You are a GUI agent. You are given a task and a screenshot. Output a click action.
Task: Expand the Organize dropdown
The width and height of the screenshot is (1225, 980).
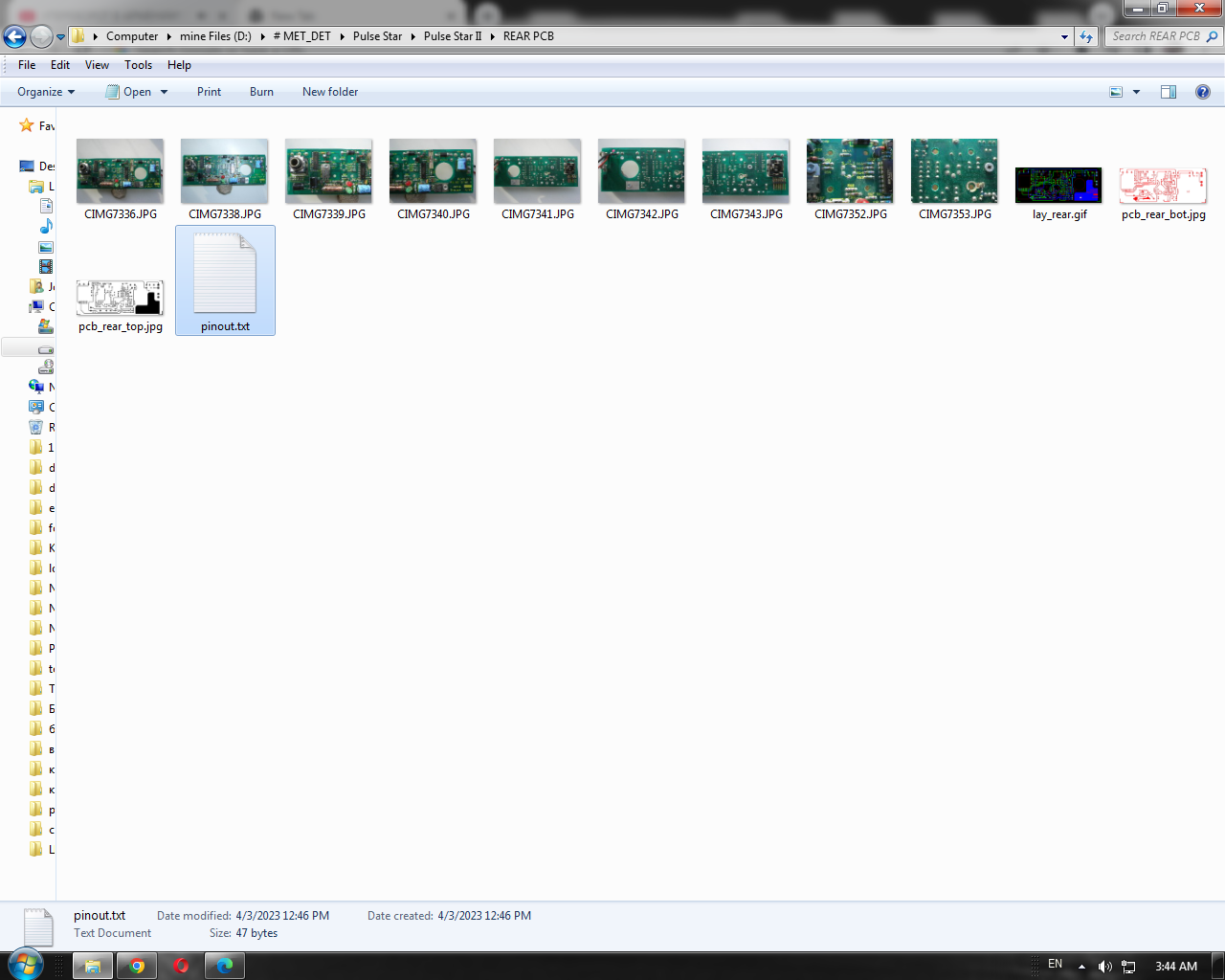pyautogui.click(x=46, y=92)
